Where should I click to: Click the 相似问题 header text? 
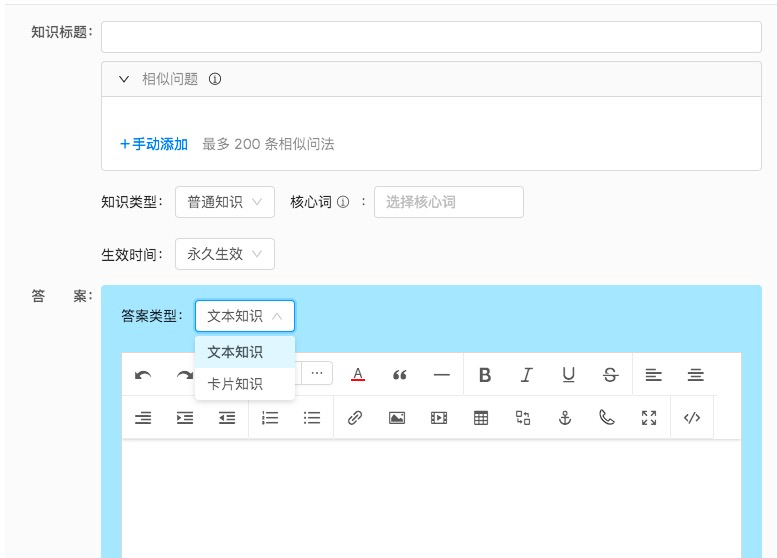pos(170,79)
